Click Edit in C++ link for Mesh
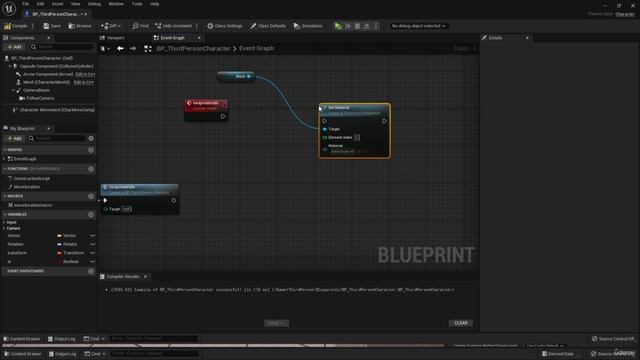This screenshot has width=640, height=360. pyautogui.click(x=84, y=82)
